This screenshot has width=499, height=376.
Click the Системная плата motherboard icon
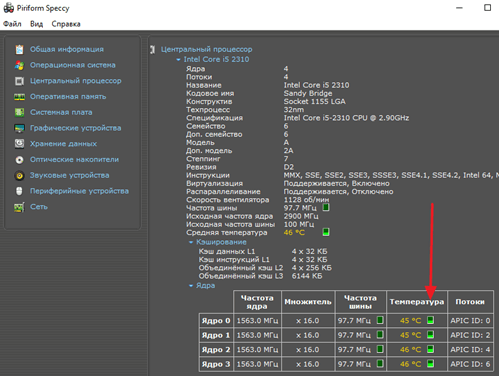(x=19, y=112)
